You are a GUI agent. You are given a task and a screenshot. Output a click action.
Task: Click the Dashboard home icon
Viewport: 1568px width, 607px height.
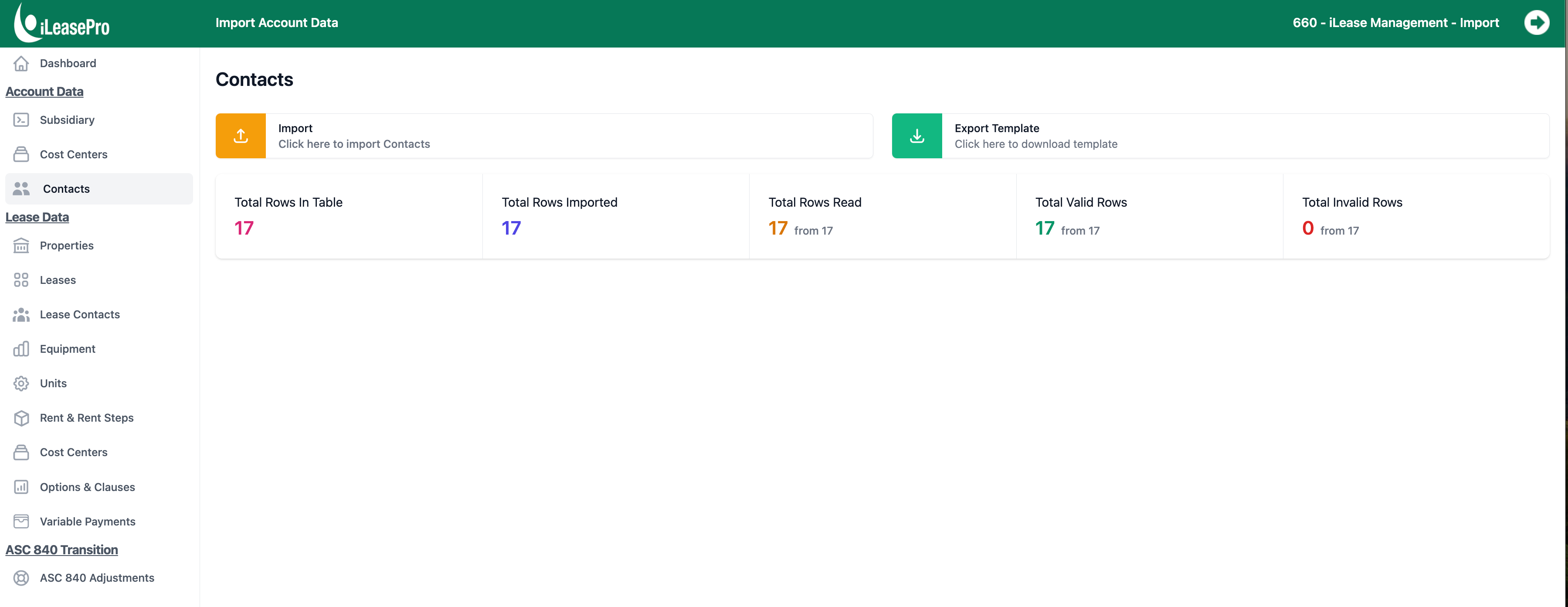(21, 63)
